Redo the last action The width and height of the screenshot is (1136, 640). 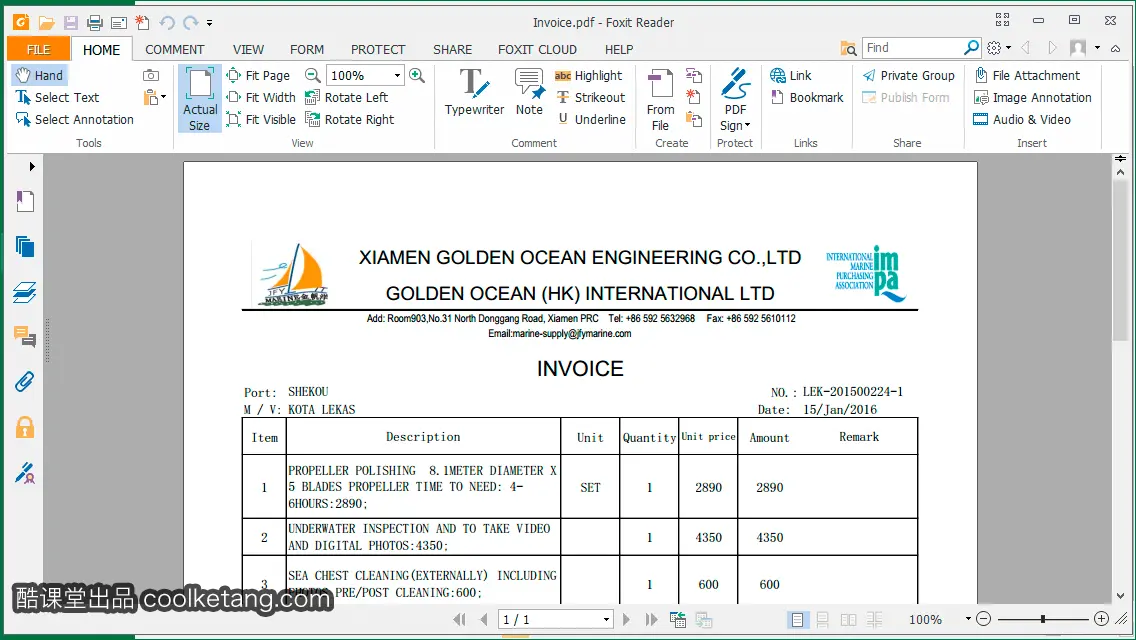191,22
